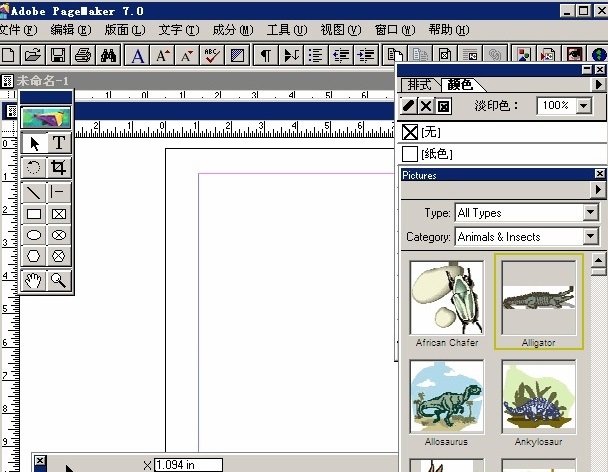
Task: Select the Ellipse drawing tool
Action: [x=34, y=236]
